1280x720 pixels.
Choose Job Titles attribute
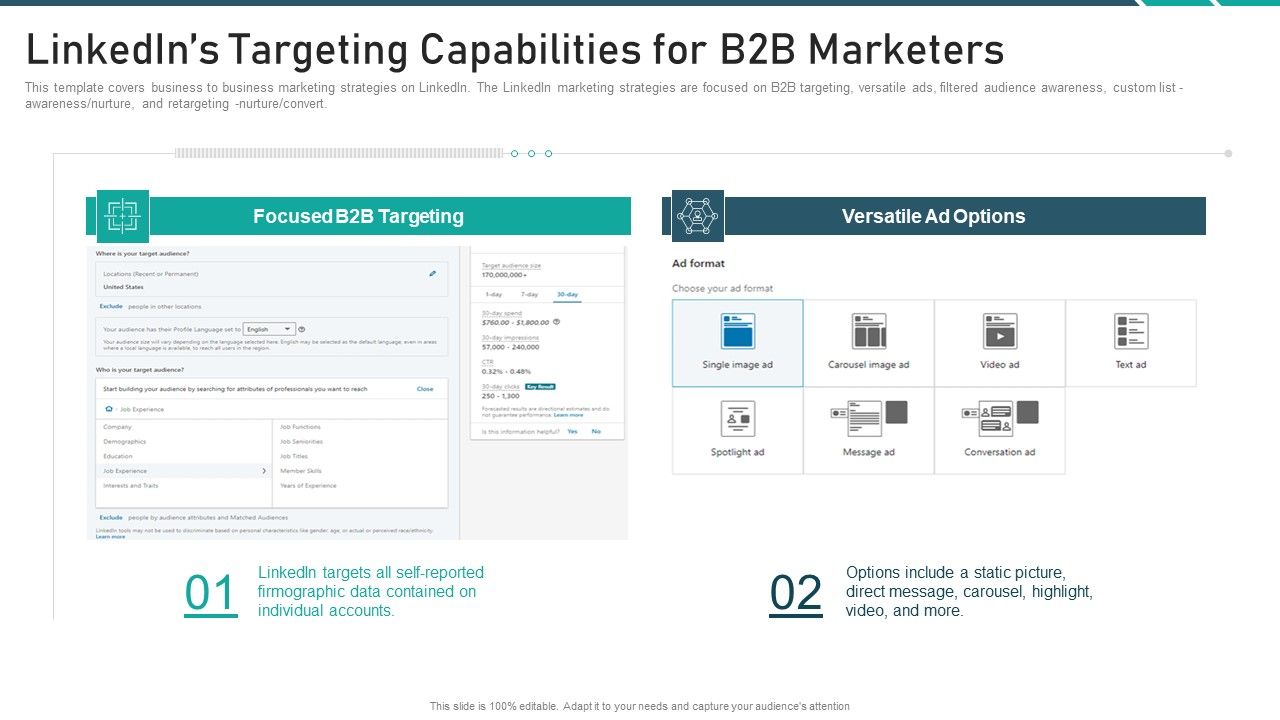294,456
